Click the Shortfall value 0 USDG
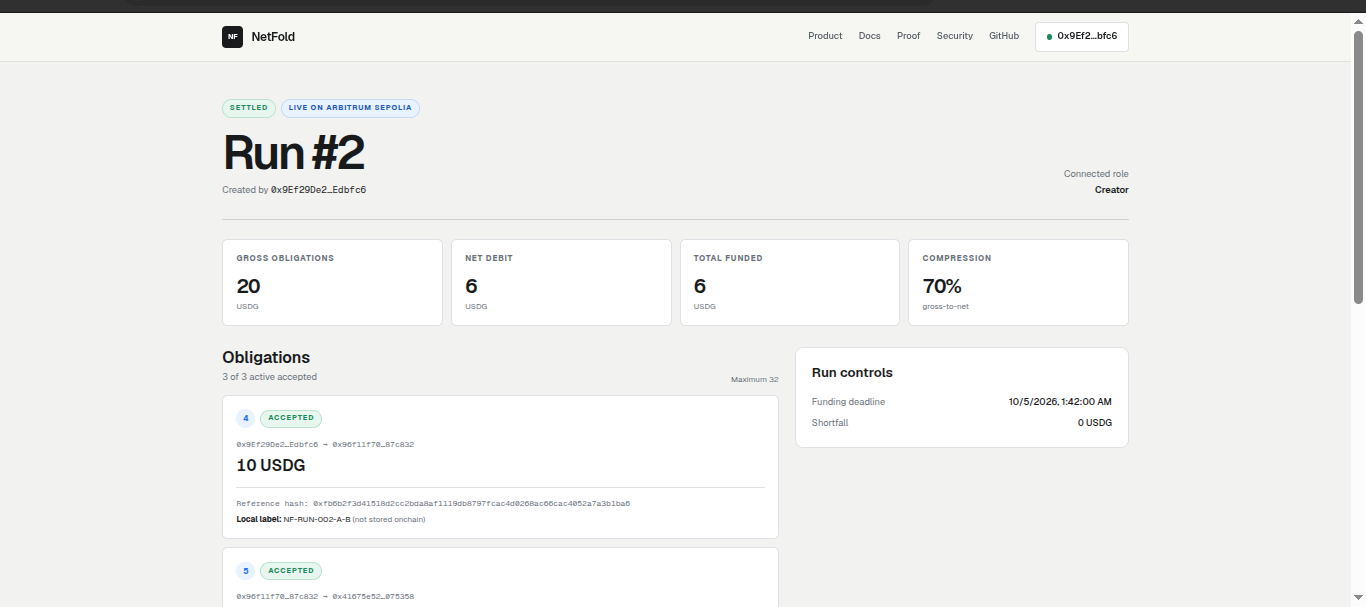This screenshot has height=607, width=1366. (1095, 423)
